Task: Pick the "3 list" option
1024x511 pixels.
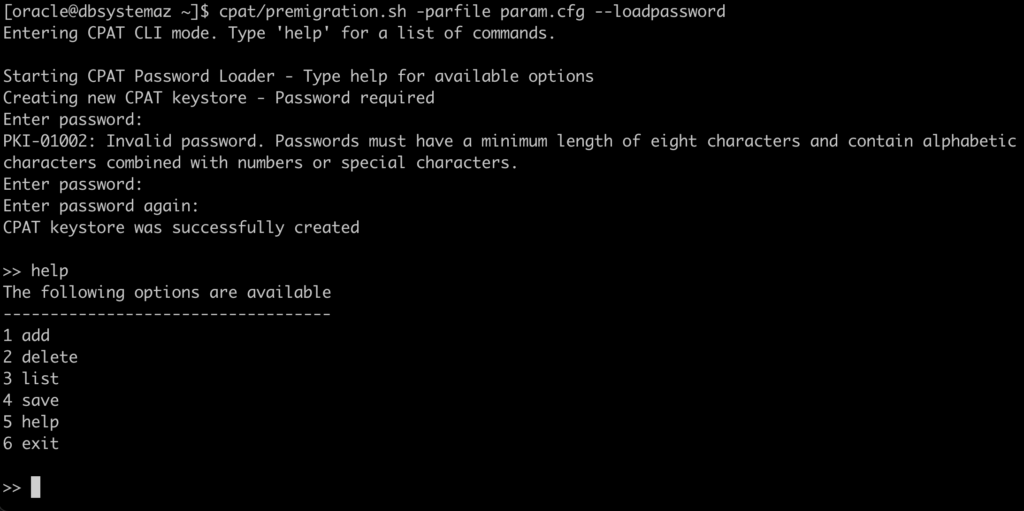Action: [x=31, y=378]
